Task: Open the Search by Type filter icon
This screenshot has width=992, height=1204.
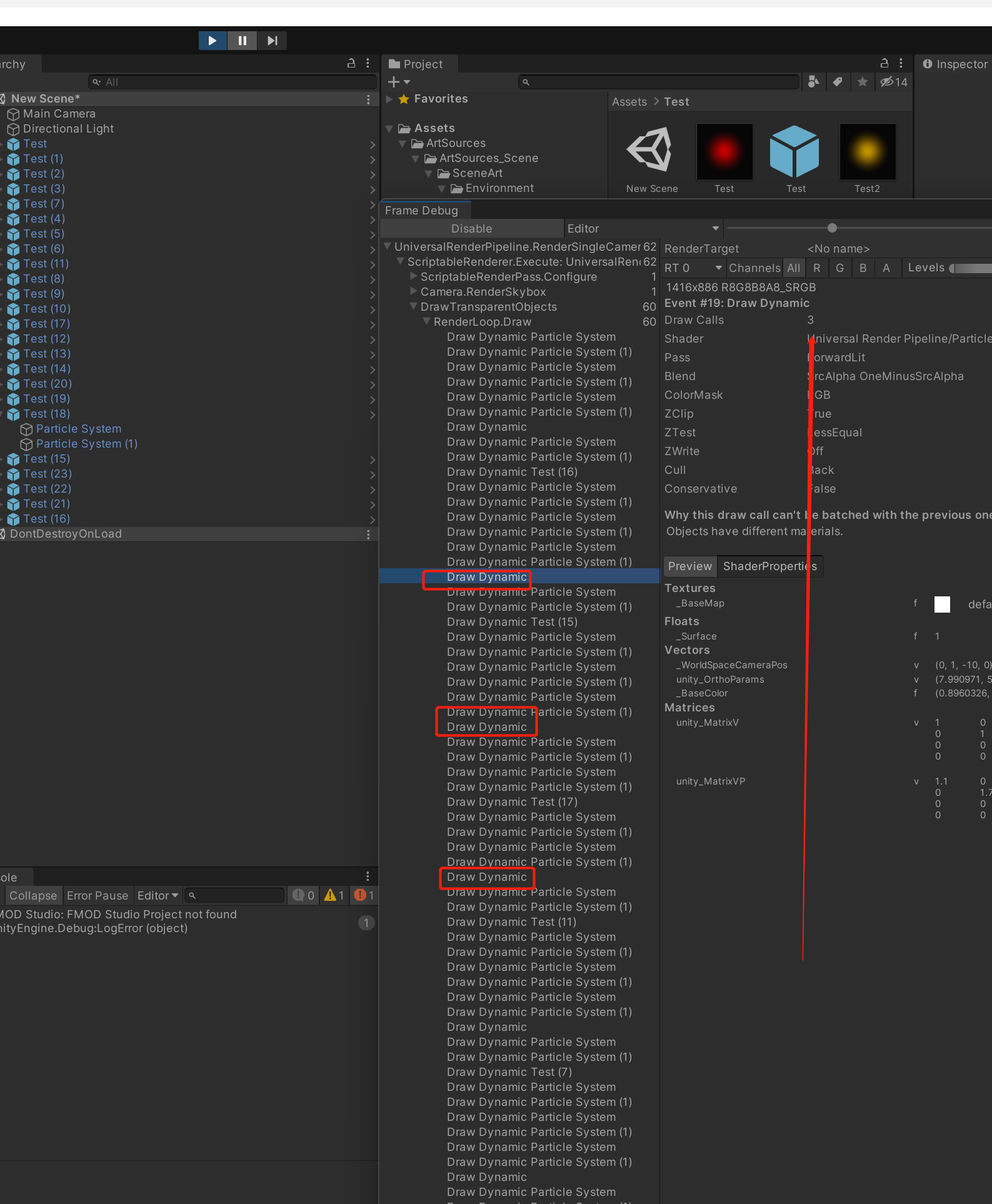Action: pyautogui.click(x=813, y=82)
